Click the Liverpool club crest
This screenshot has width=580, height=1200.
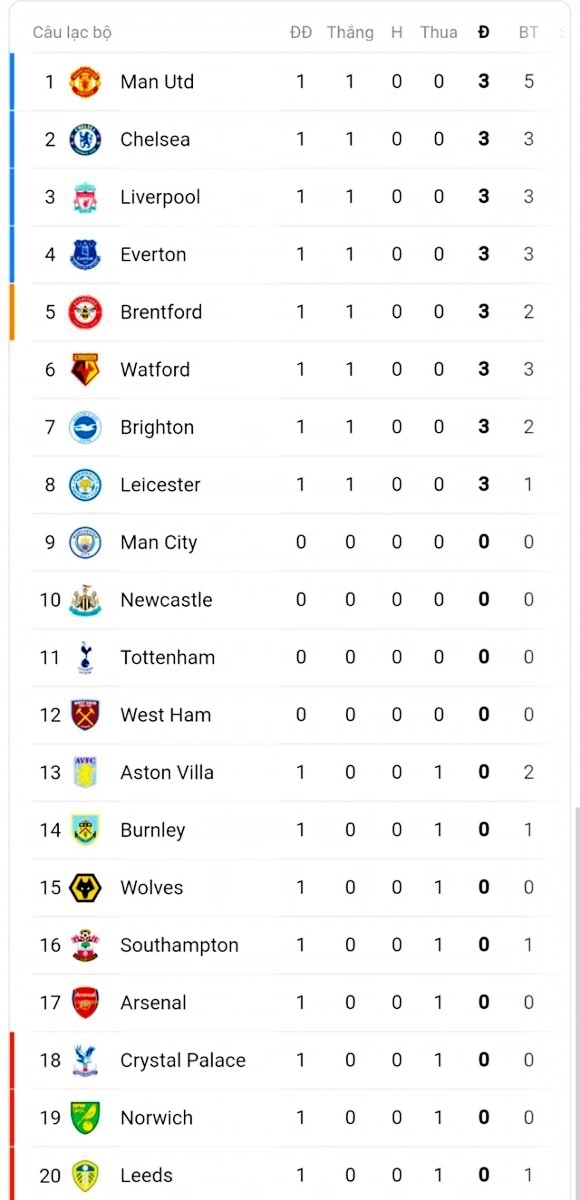point(85,197)
